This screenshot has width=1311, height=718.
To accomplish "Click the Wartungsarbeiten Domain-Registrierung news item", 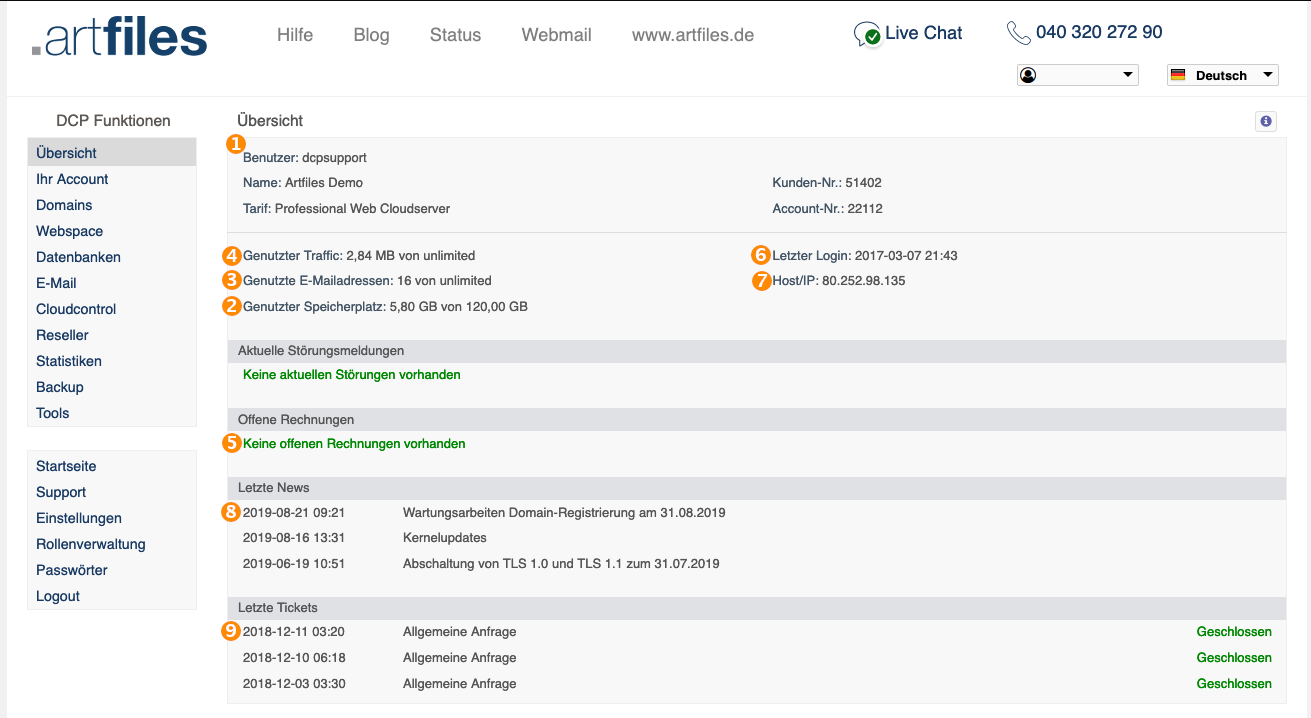I will [564, 512].
